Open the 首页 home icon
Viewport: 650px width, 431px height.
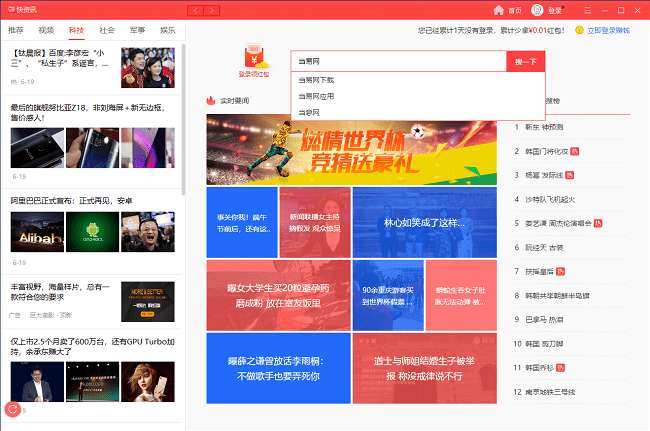tap(499, 10)
